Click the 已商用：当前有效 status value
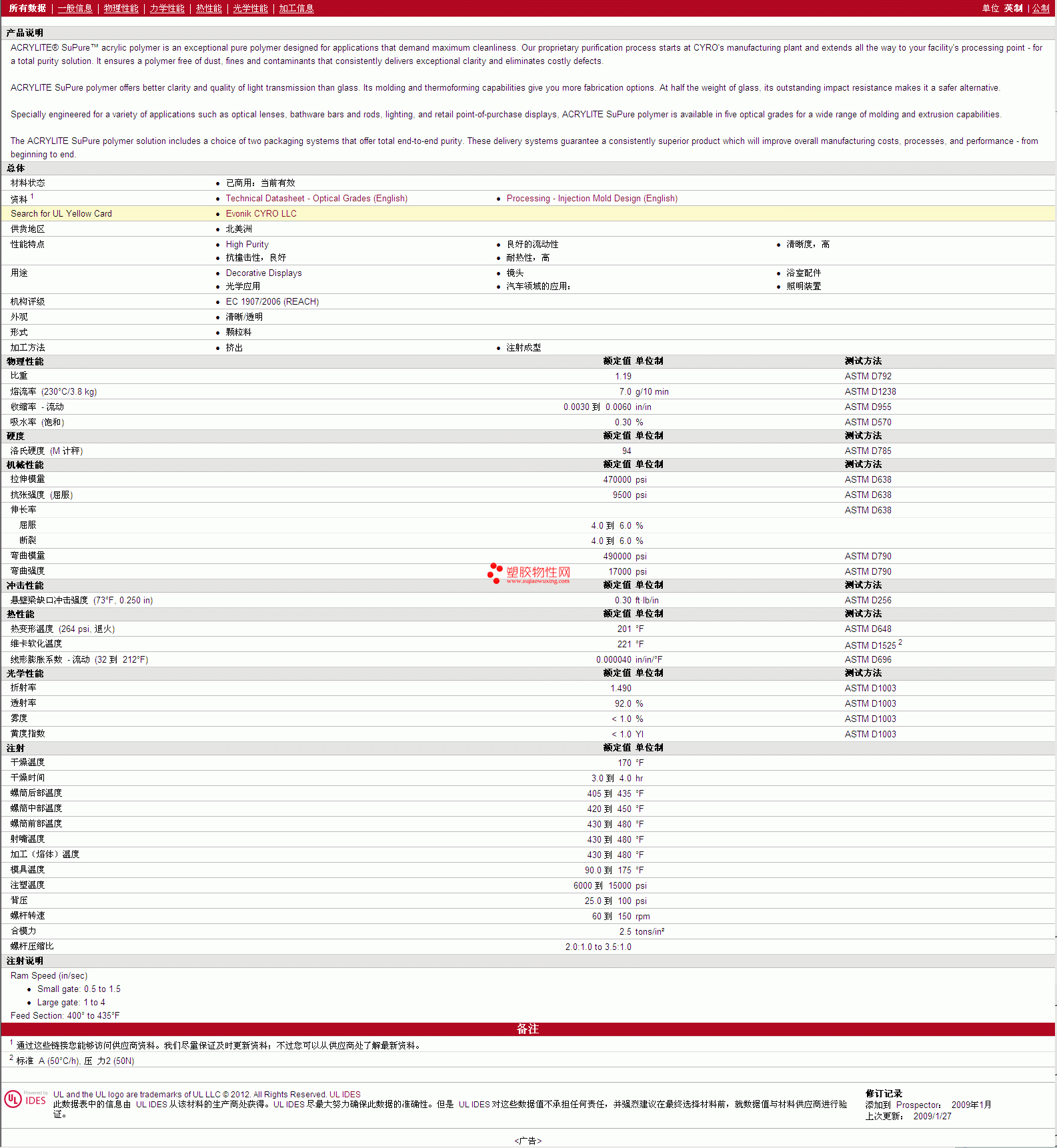The width and height of the screenshot is (1057, 1148). (x=260, y=183)
